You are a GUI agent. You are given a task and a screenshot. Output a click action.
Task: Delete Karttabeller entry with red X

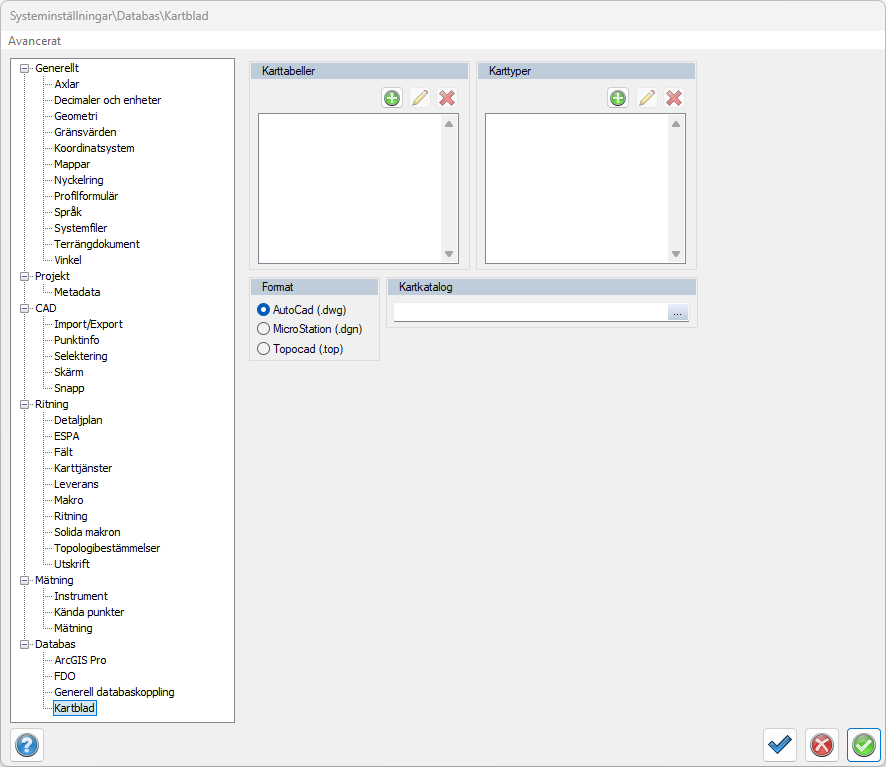point(447,98)
